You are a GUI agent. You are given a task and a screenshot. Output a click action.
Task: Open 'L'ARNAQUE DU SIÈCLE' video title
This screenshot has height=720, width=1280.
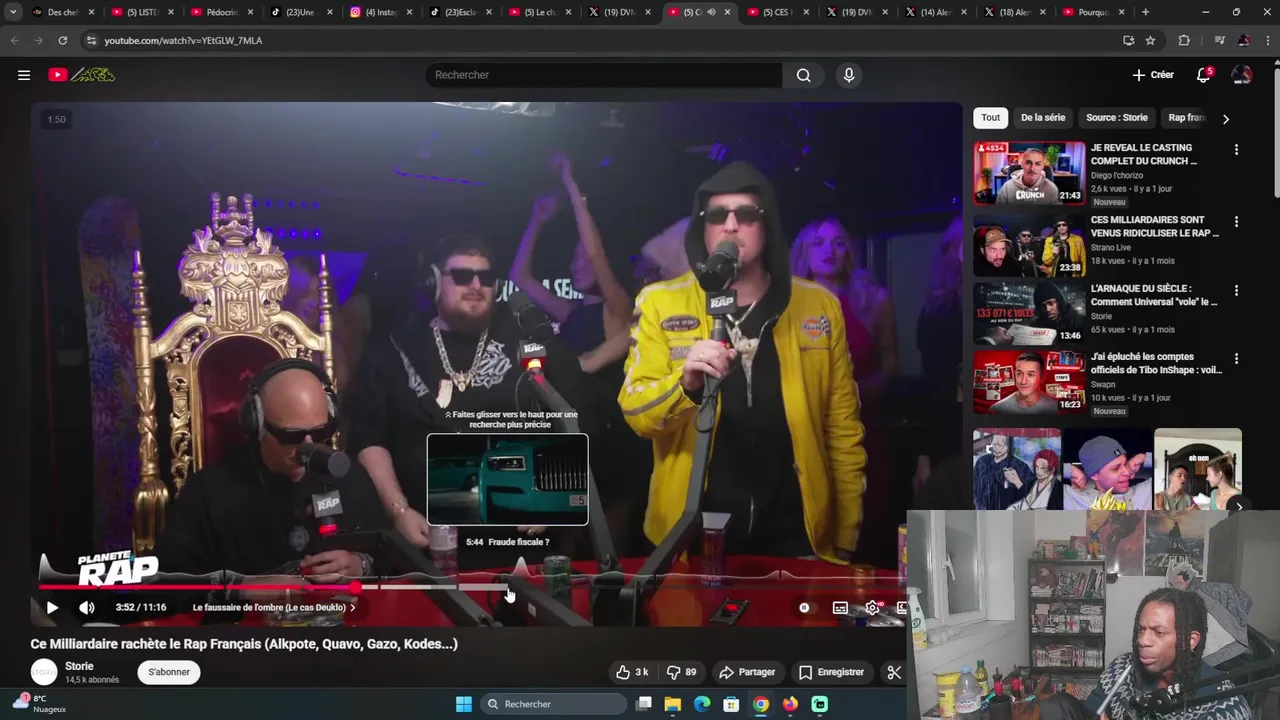[x=1154, y=295]
